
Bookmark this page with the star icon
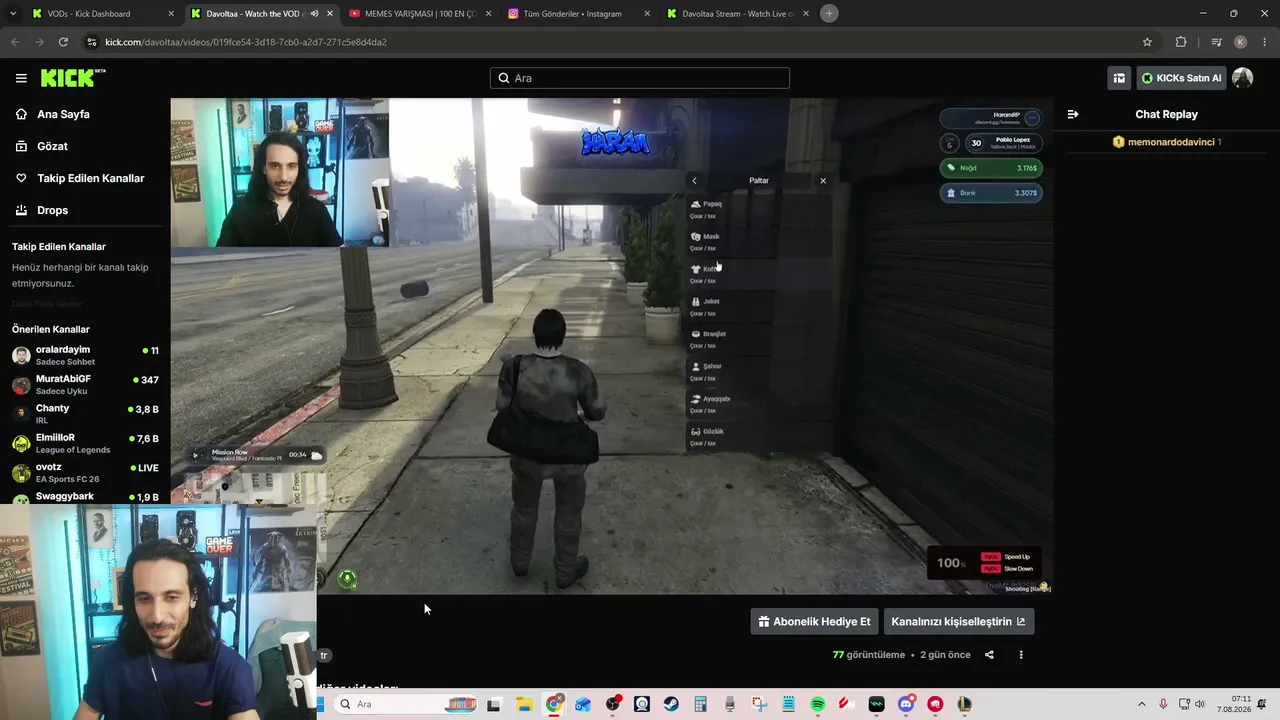tap(1147, 42)
